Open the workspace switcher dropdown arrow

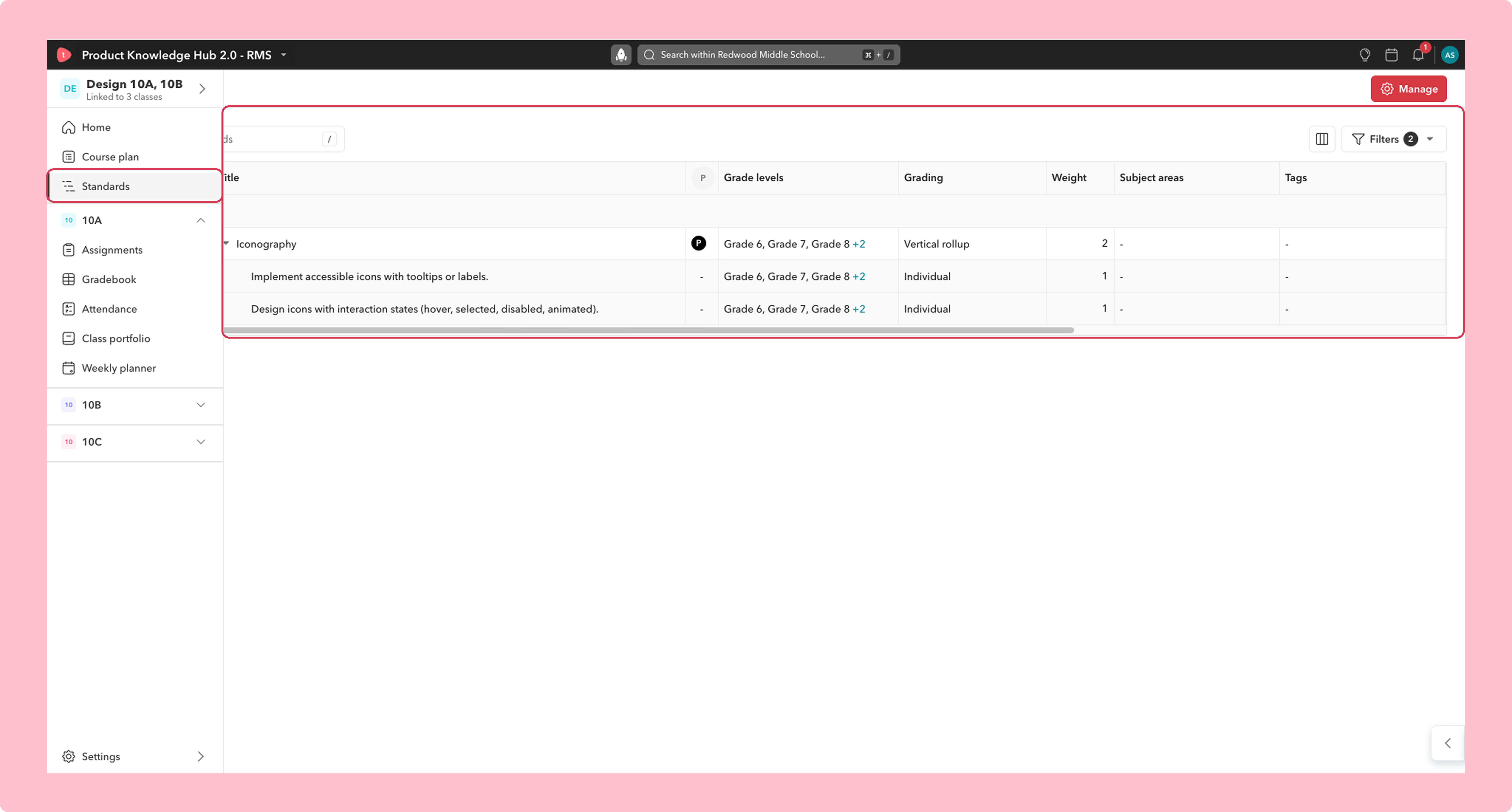(x=283, y=55)
